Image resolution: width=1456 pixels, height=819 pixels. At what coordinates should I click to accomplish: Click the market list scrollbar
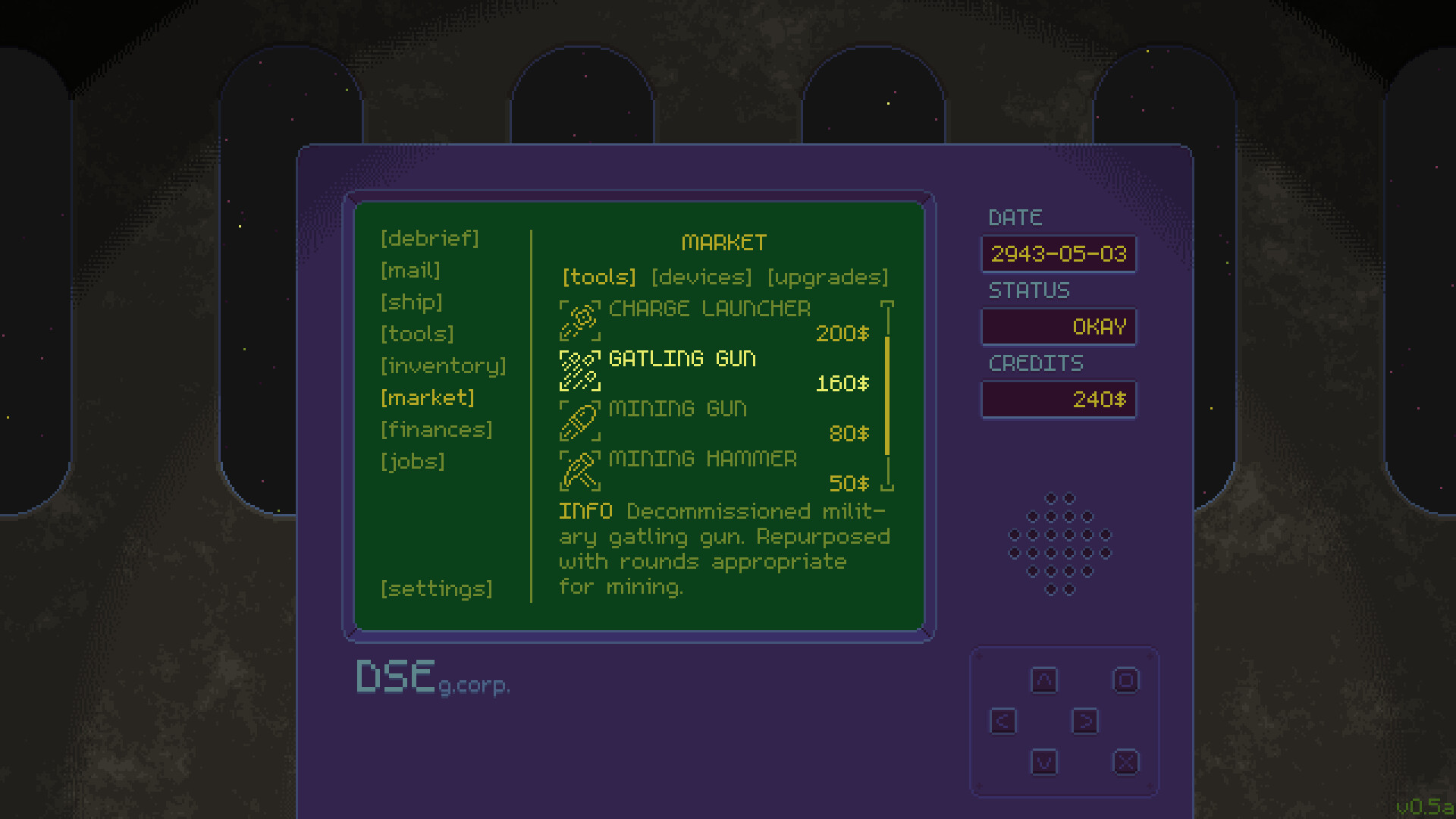coord(887,395)
